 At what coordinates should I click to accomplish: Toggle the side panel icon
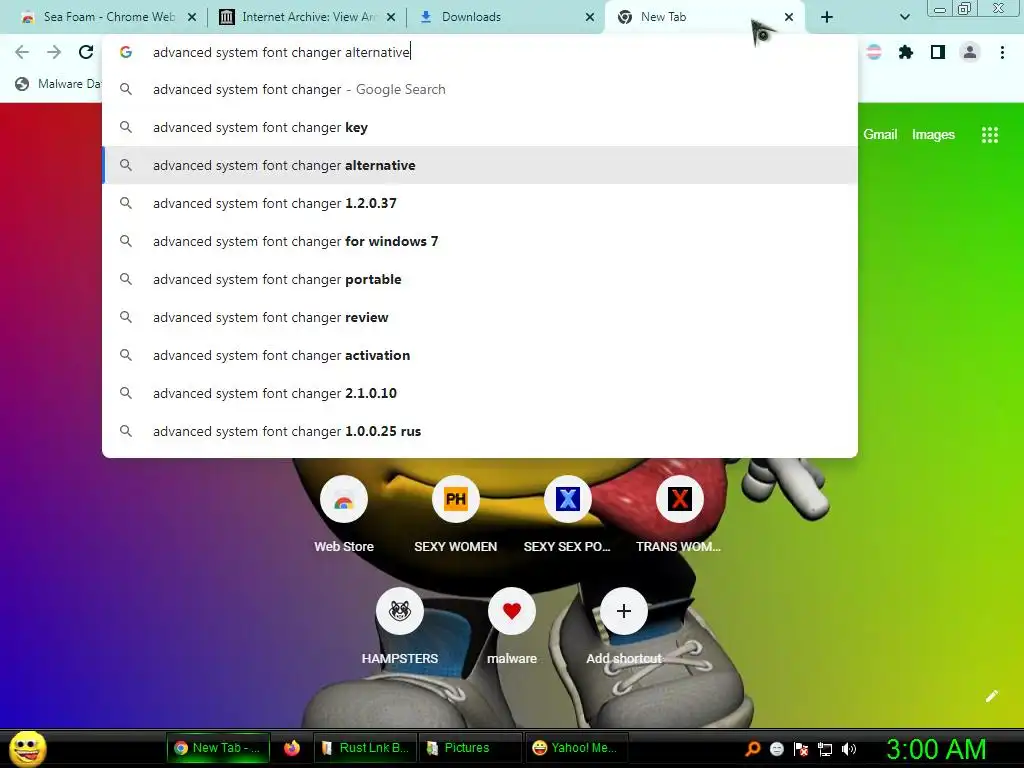[938, 52]
